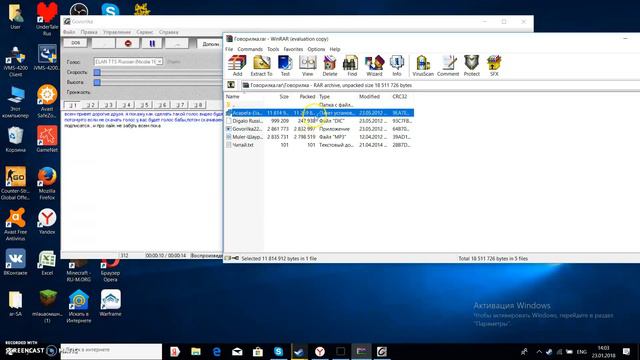Click the Extract To toolbar icon

tap(261, 66)
